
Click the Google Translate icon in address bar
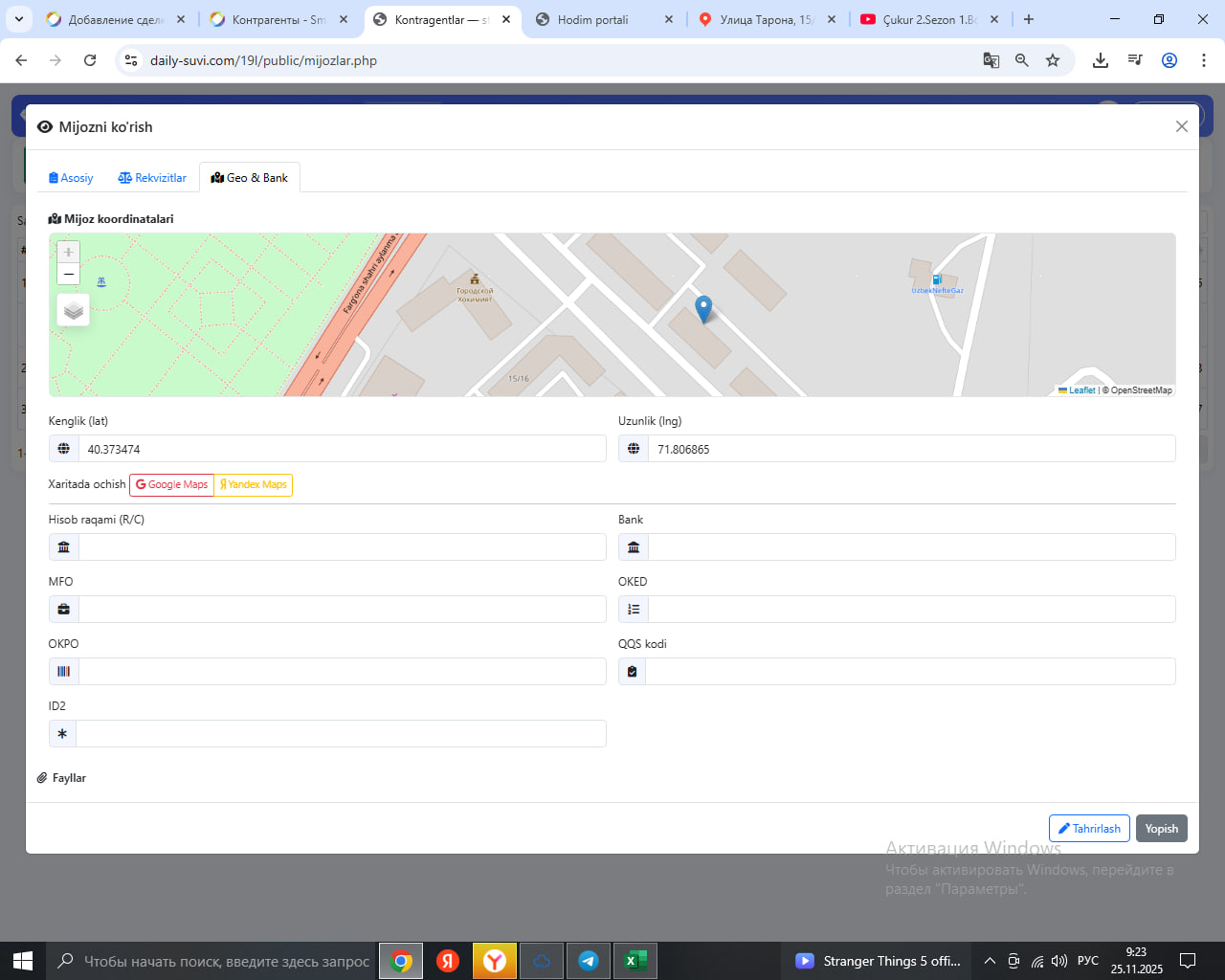[991, 60]
